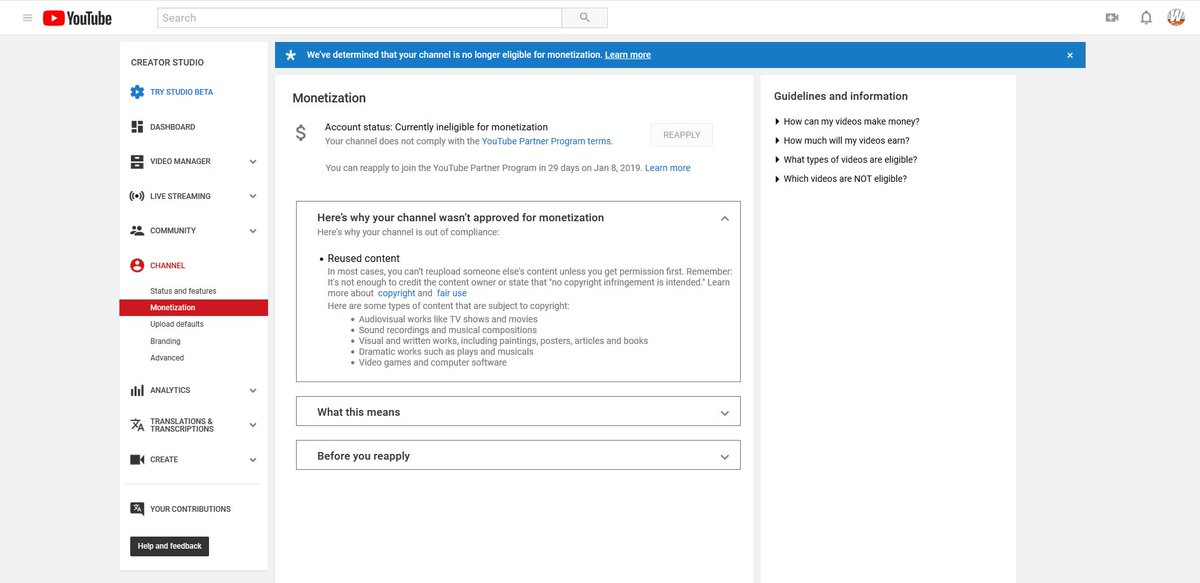Expand the What this means panel
The image size is (1200, 583).
[x=518, y=412]
